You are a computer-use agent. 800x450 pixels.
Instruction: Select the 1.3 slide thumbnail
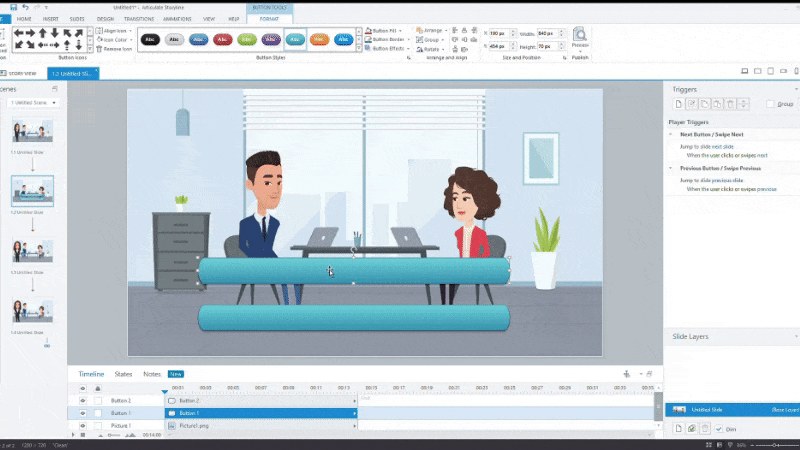point(32,252)
